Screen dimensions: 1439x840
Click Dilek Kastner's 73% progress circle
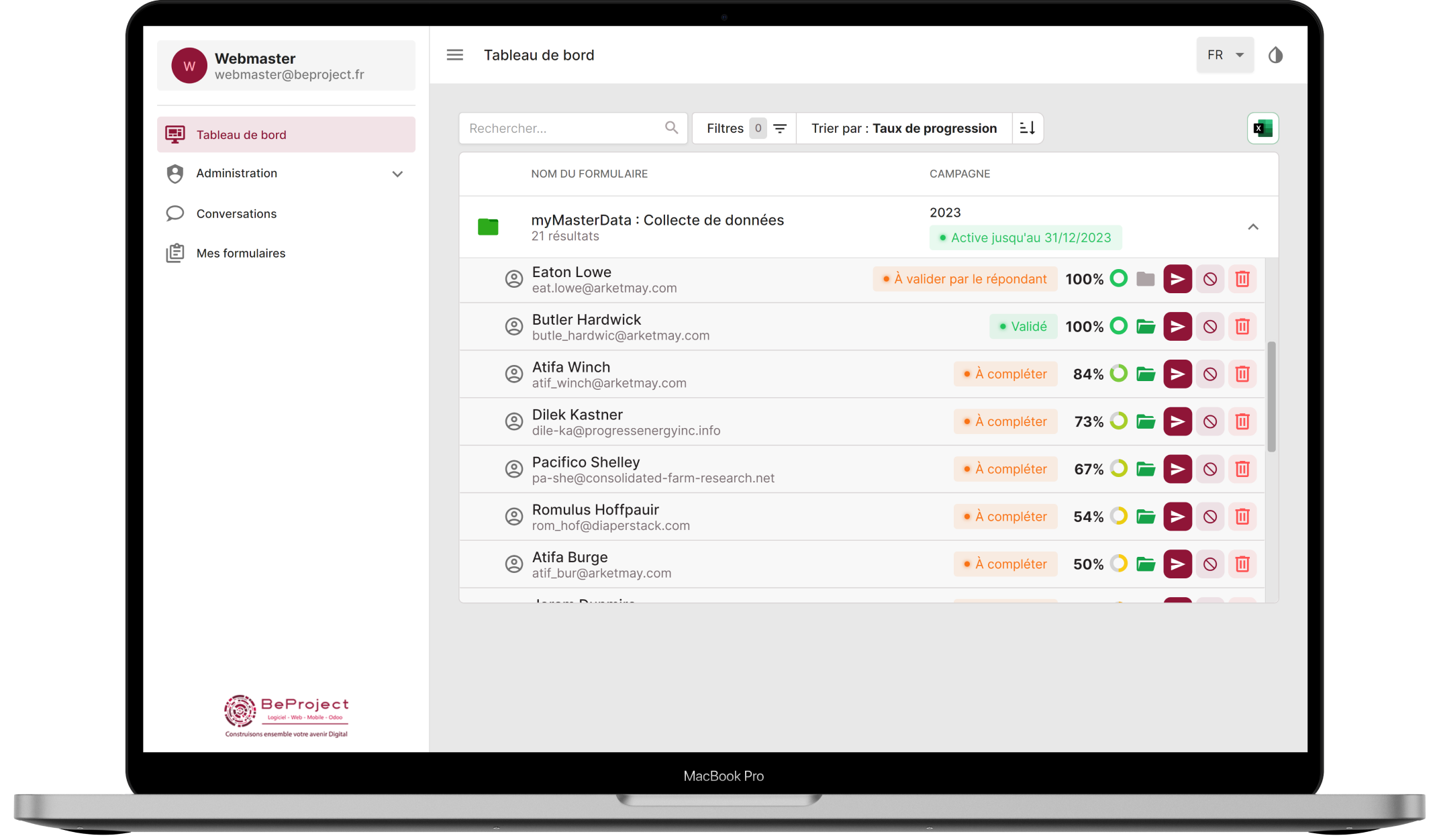pyautogui.click(x=1119, y=421)
